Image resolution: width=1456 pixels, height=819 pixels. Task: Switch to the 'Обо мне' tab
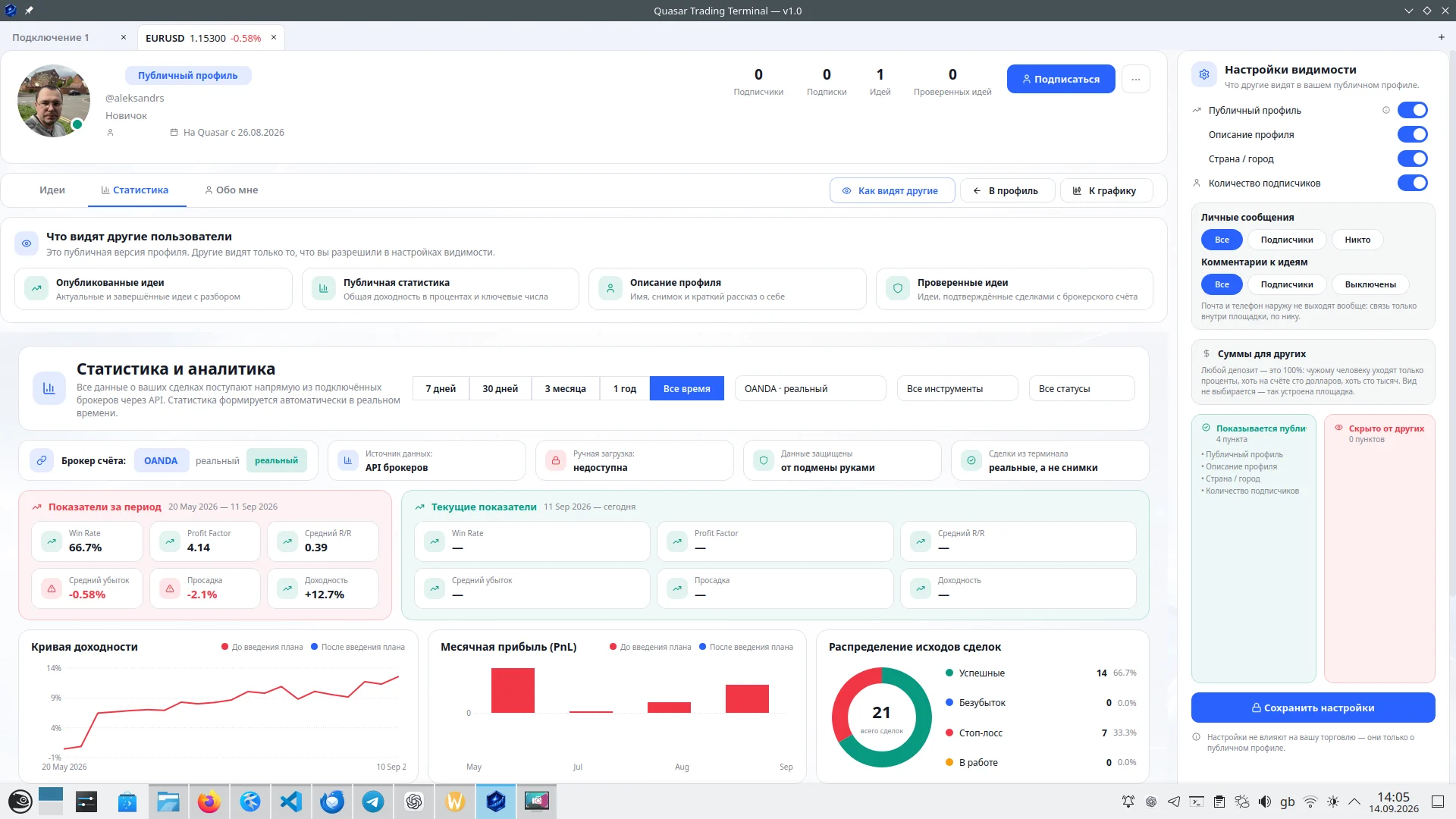(231, 190)
